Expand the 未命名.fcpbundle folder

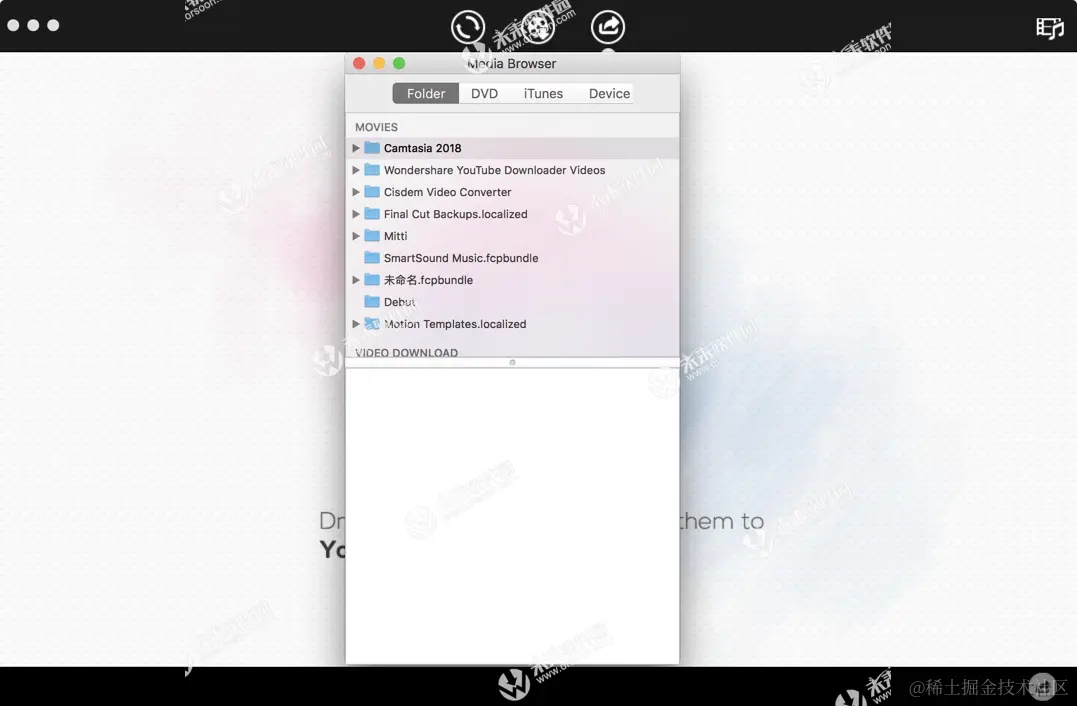[356, 280]
